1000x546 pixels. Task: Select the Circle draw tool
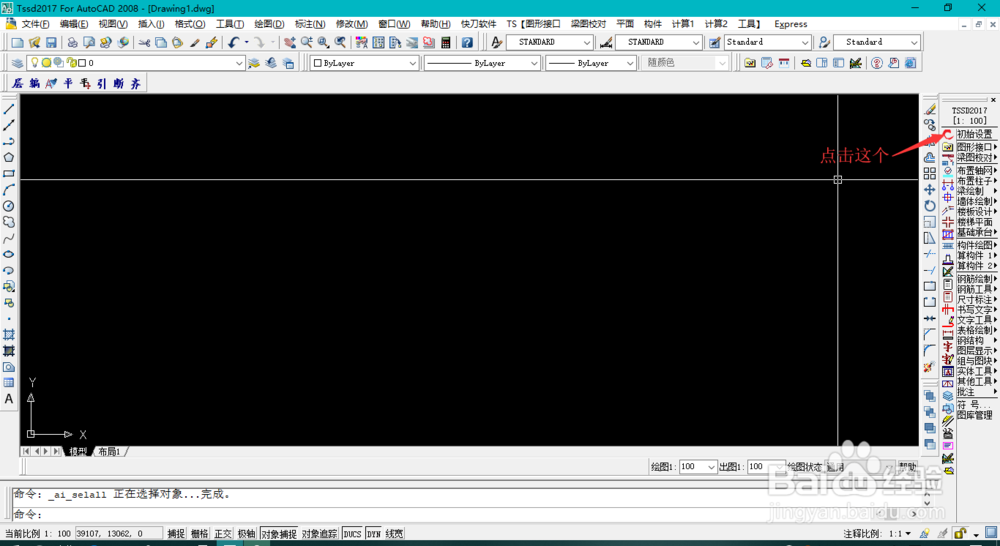pyautogui.click(x=9, y=206)
